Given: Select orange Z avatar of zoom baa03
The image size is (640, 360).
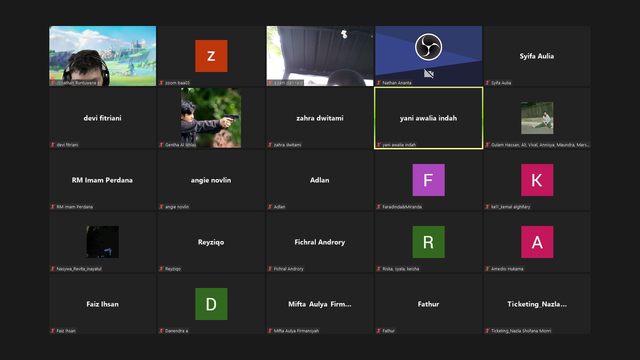Looking at the screenshot, I should 211,56.
